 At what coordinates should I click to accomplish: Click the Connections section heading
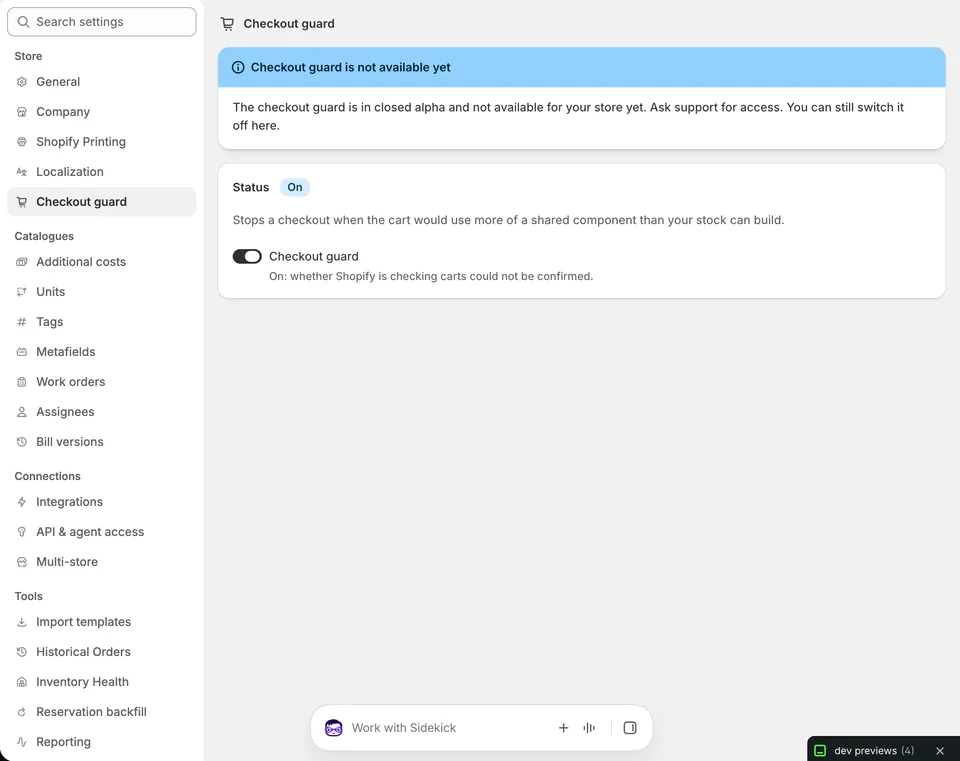coord(48,476)
